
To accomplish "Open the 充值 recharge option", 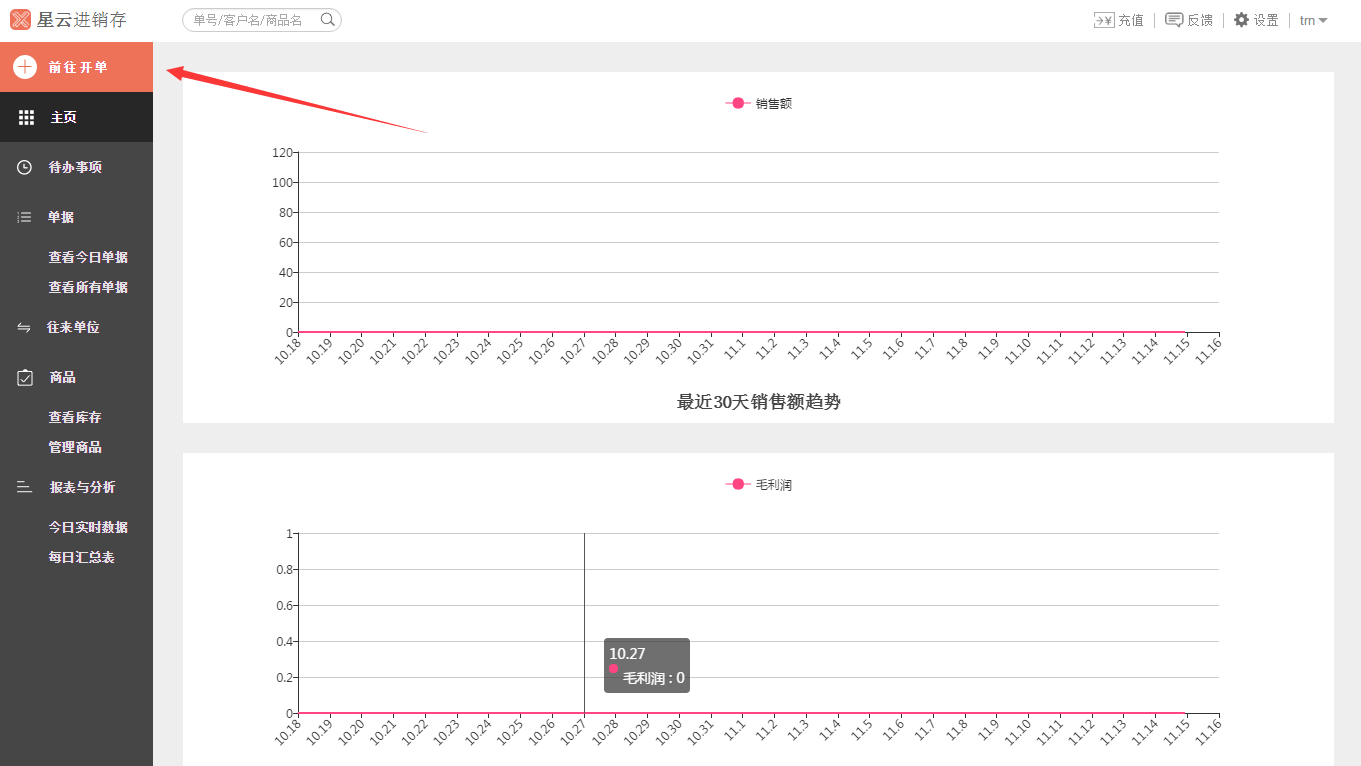I will point(1119,20).
